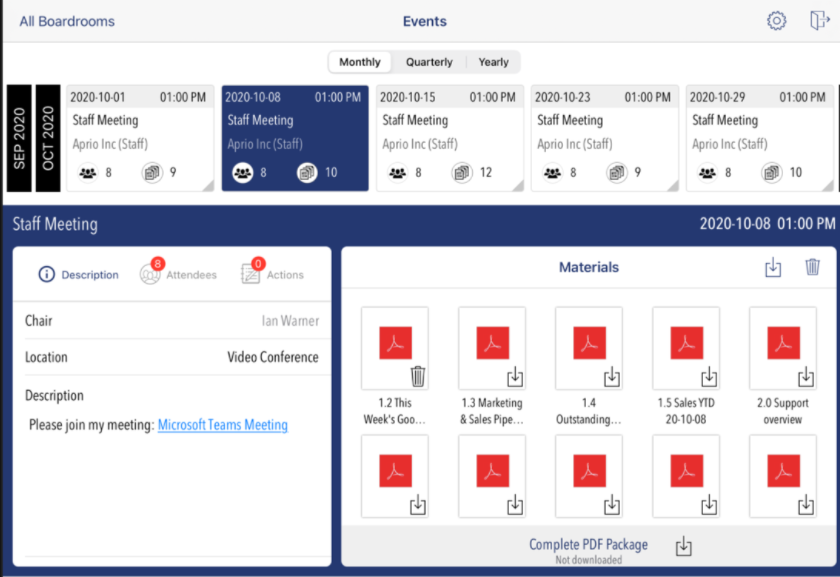Click the documents count icon showing 12
This screenshot has width=840, height=577.
coord(462,172)
